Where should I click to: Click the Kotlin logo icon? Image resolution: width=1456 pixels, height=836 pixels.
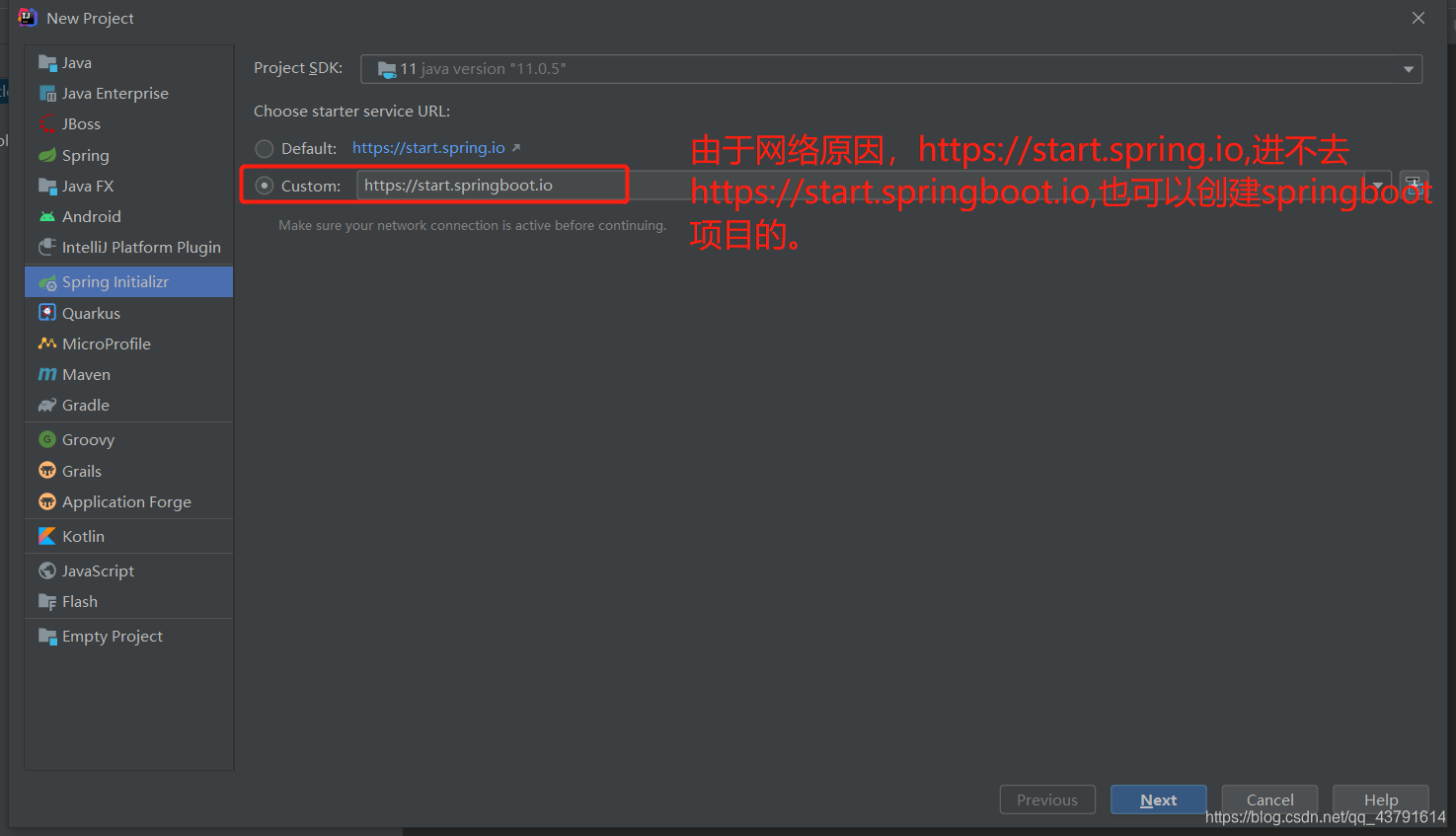(x=47, y=536)
